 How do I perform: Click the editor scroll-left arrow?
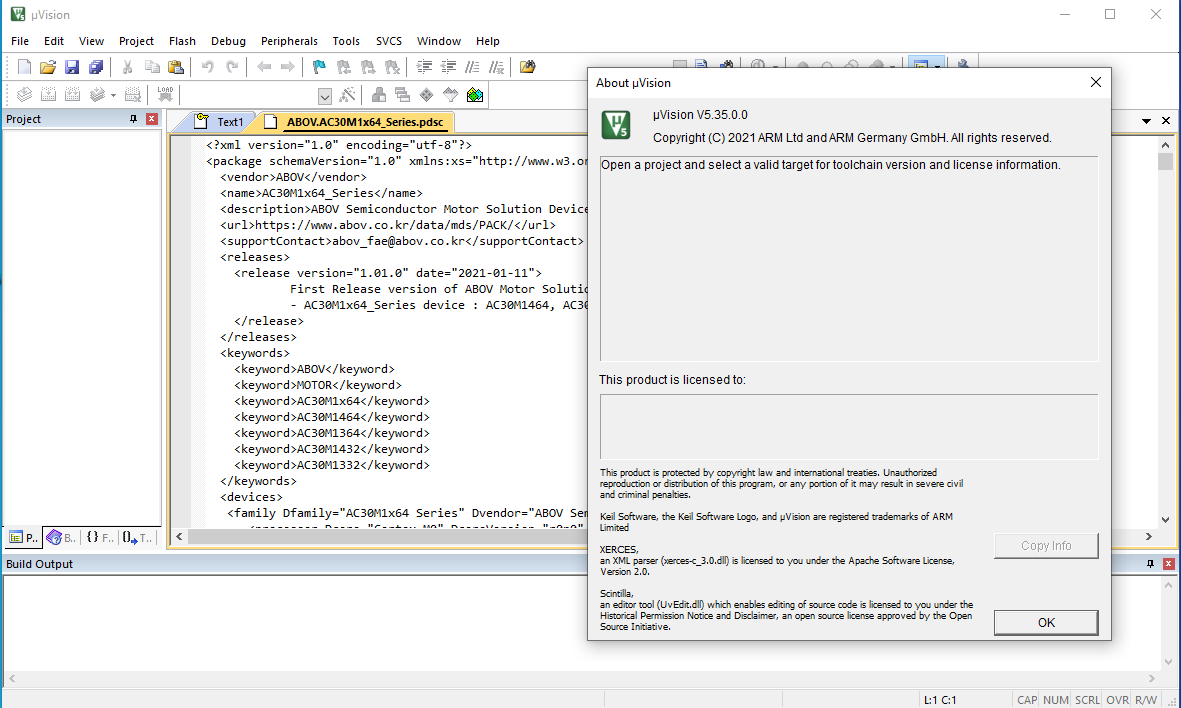(179, 536)
